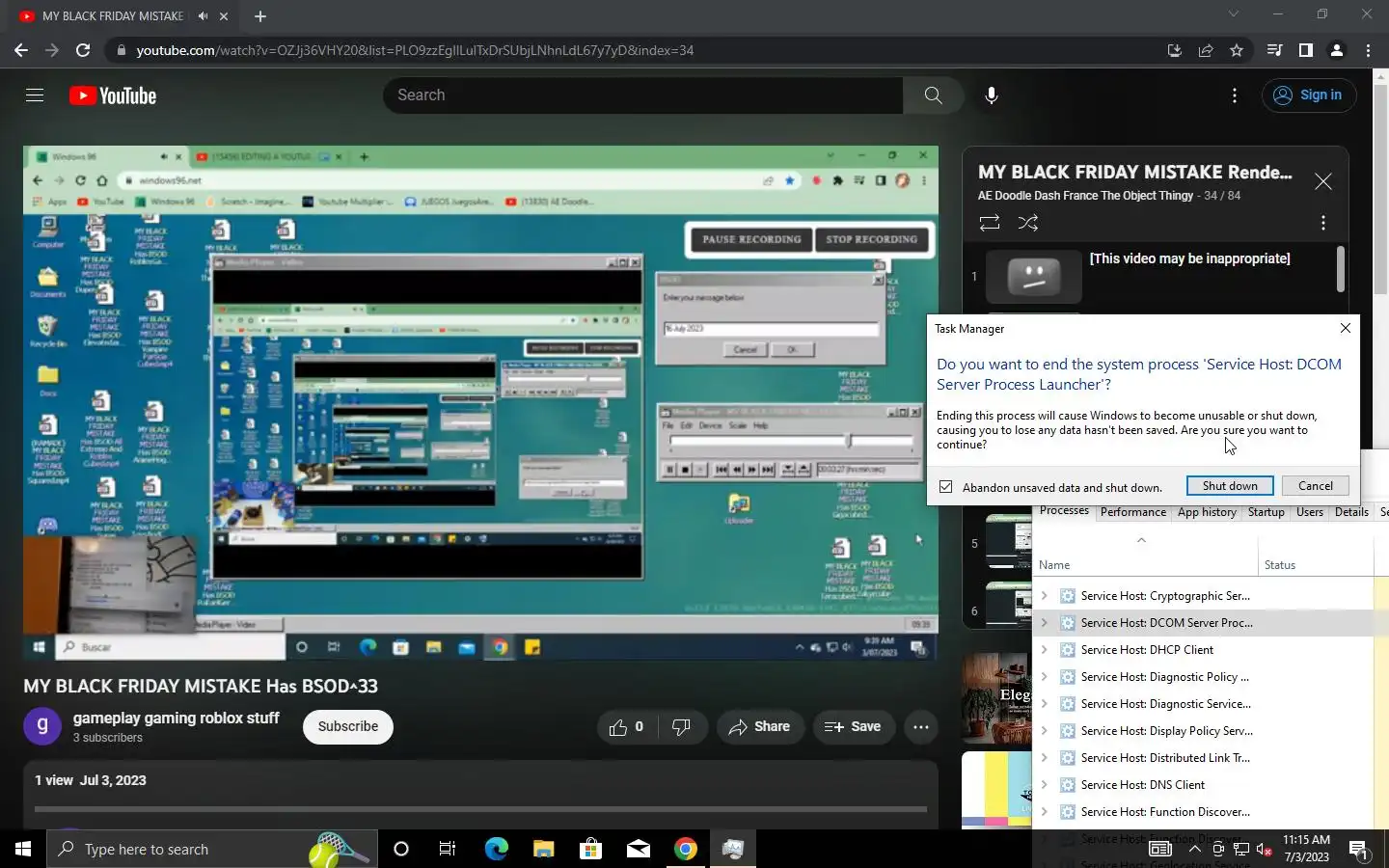Click the YouTube logo
This screenshot has height=868, width=1389.
113,95
